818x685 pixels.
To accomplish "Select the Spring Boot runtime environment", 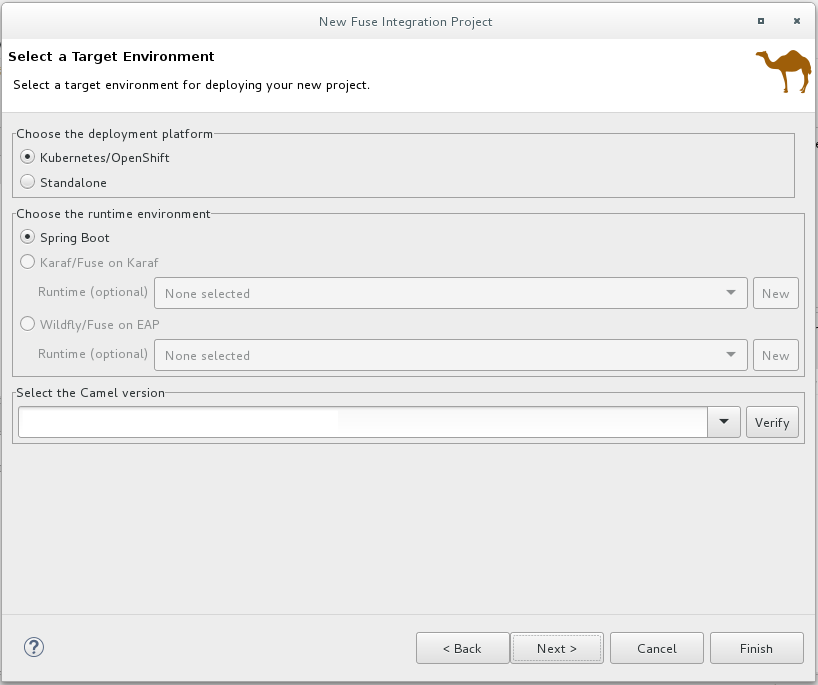I will [28, 237].
